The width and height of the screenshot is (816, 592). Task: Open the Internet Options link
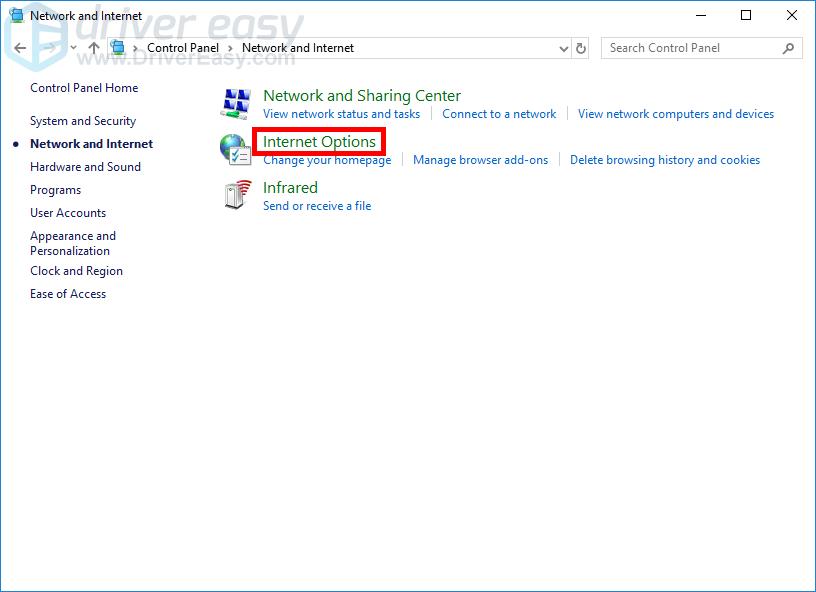click(x=319, y=142)
